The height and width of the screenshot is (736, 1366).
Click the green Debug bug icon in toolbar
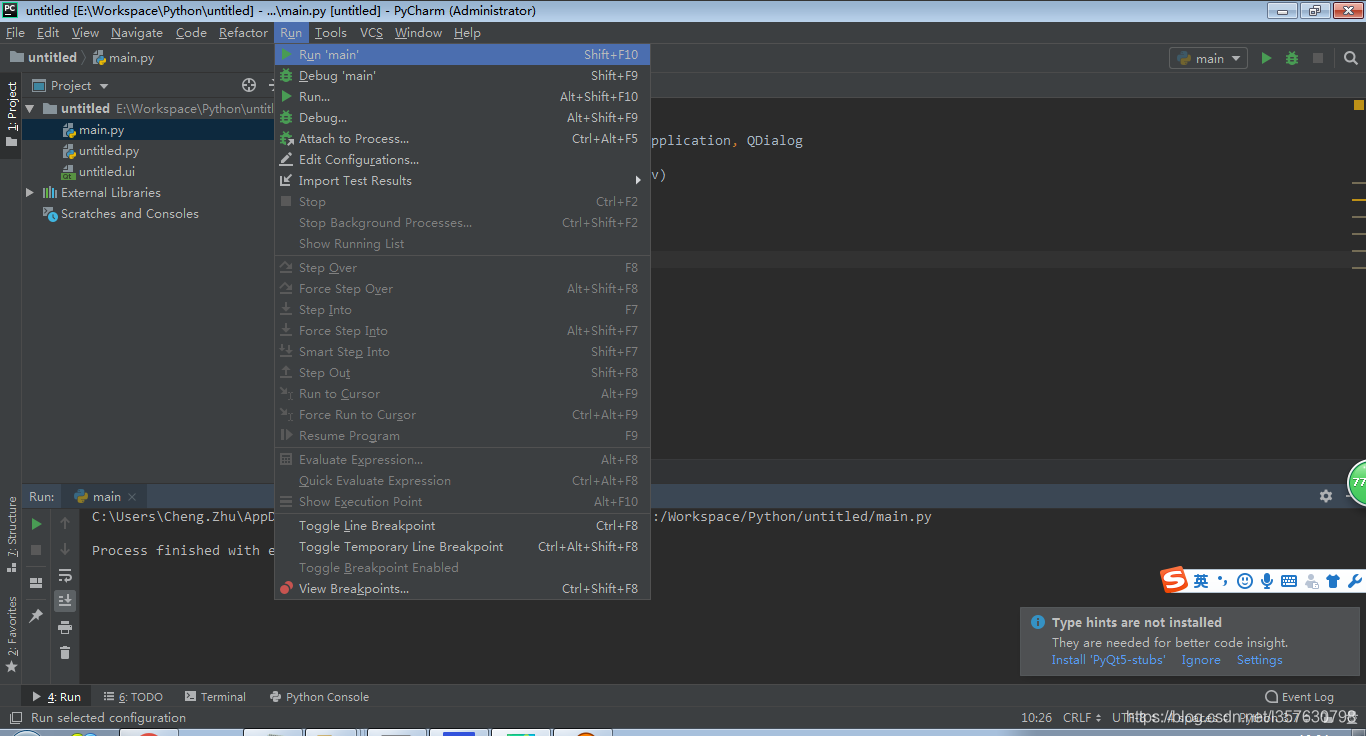pos(1292,58)
